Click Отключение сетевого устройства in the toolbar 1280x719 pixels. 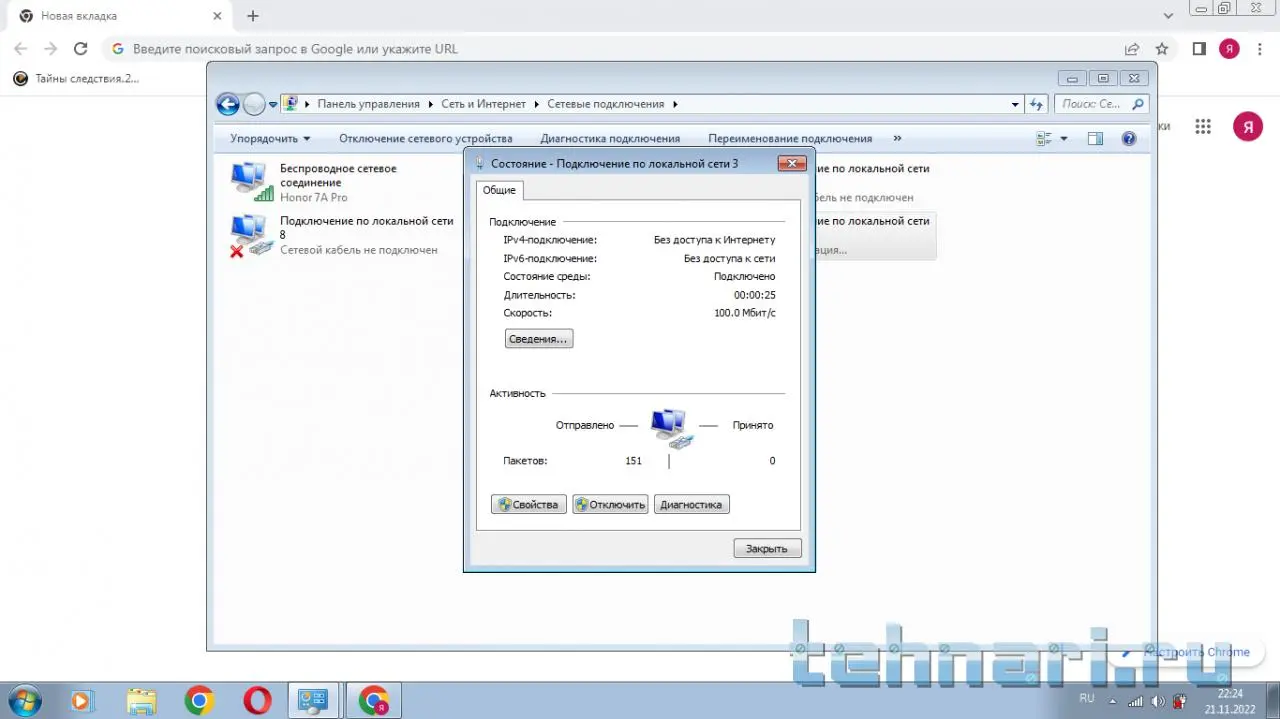click(x=426, y=139)
